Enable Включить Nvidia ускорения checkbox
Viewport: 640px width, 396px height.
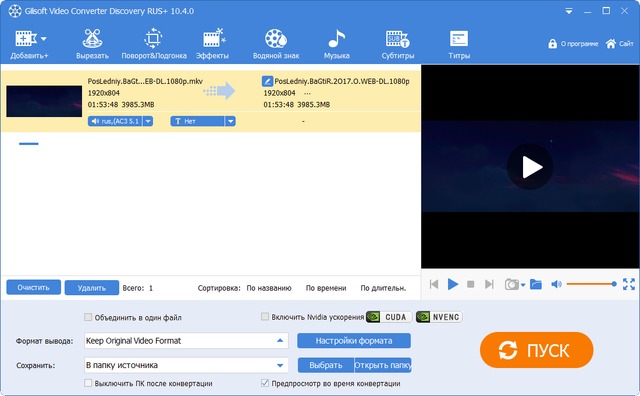click(265, 316)
